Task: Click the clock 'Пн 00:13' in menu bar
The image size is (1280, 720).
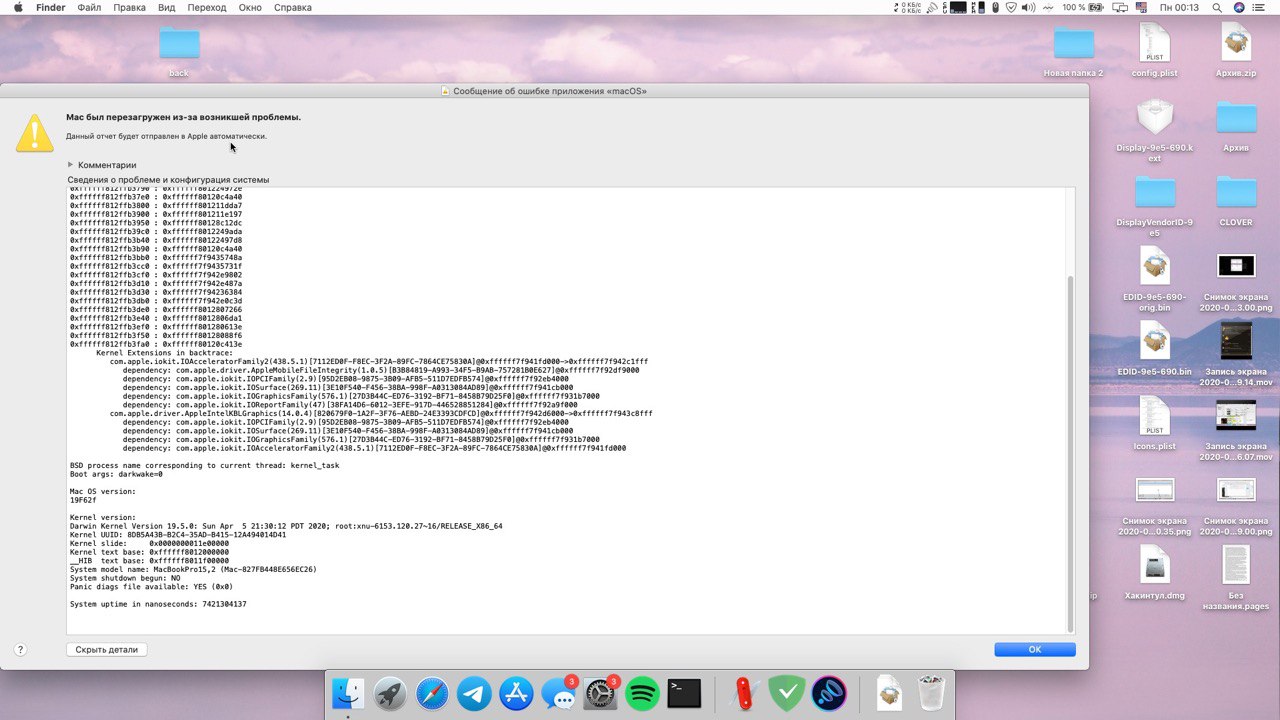Action: (1179, 7)
